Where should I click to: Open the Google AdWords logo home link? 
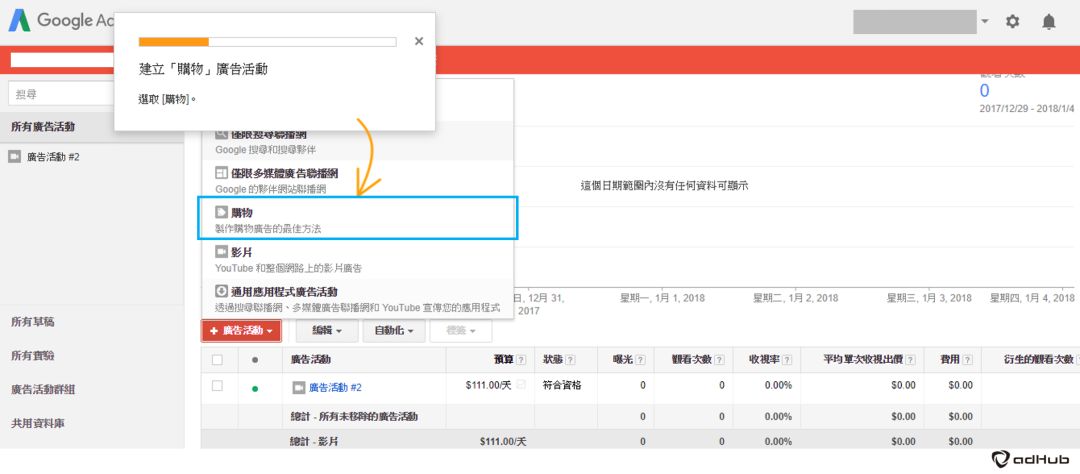(x=61, y=21)
